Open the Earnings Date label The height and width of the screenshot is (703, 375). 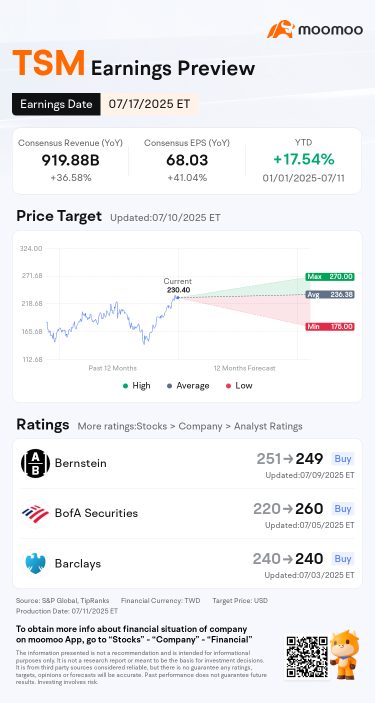click(56, 104)
